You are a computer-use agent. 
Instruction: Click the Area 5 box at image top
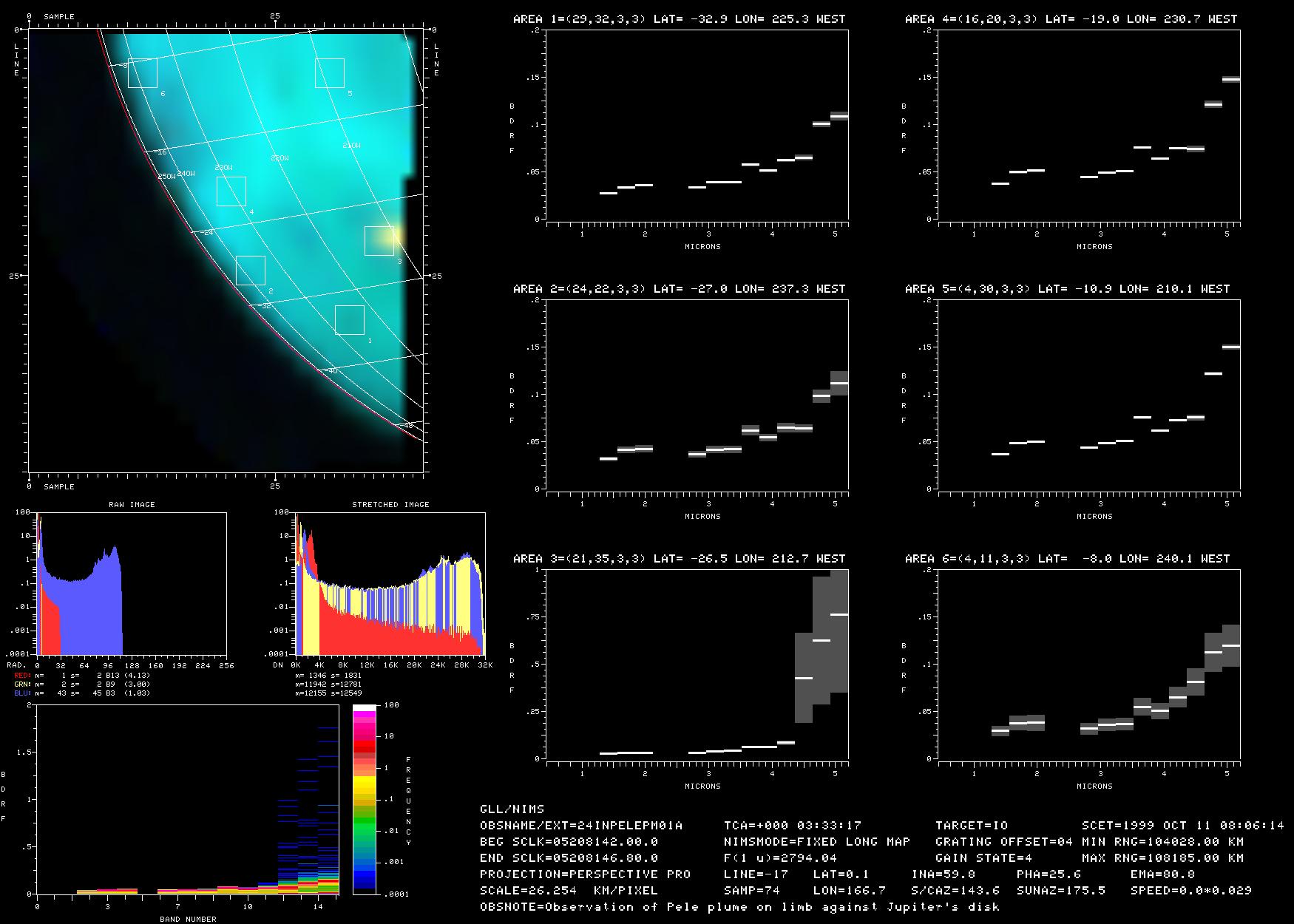coord(330,73)
